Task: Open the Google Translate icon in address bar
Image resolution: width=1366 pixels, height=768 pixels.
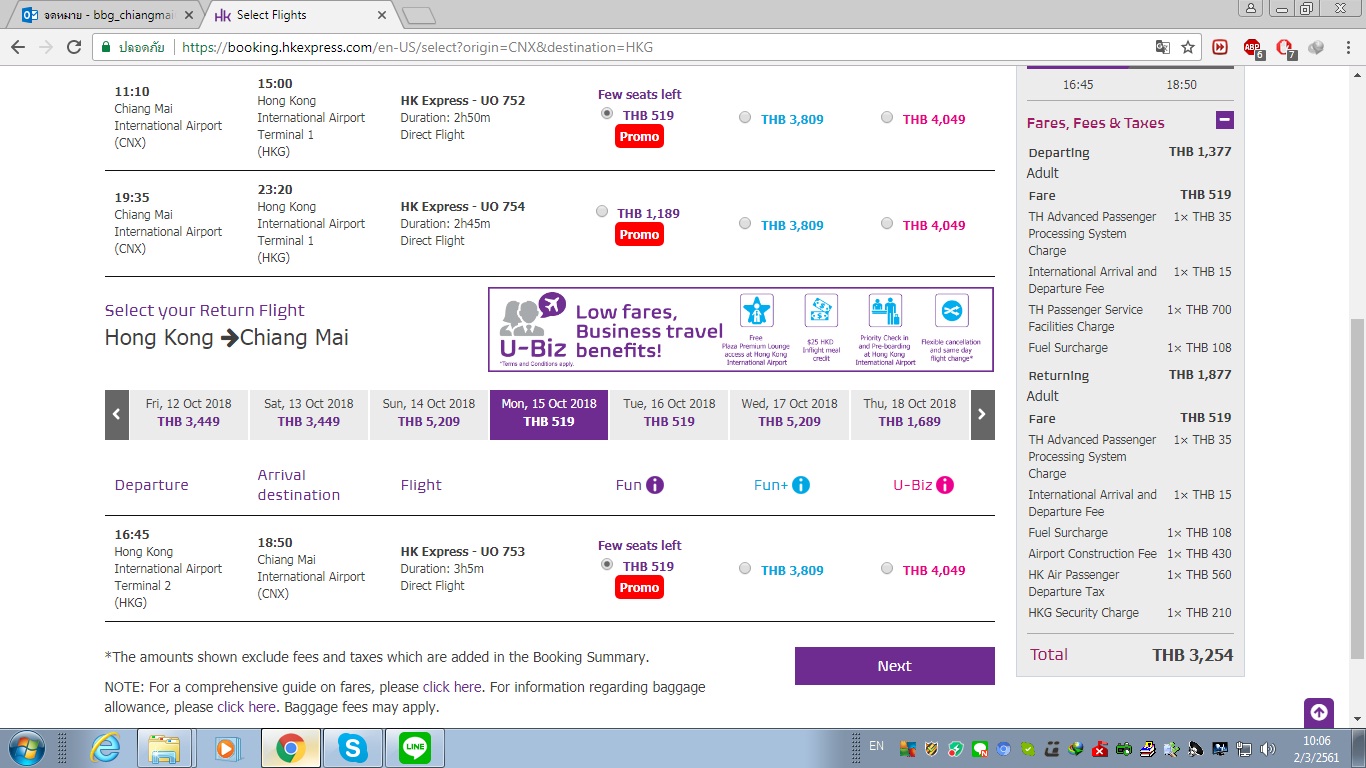Action: (1163, 47)
